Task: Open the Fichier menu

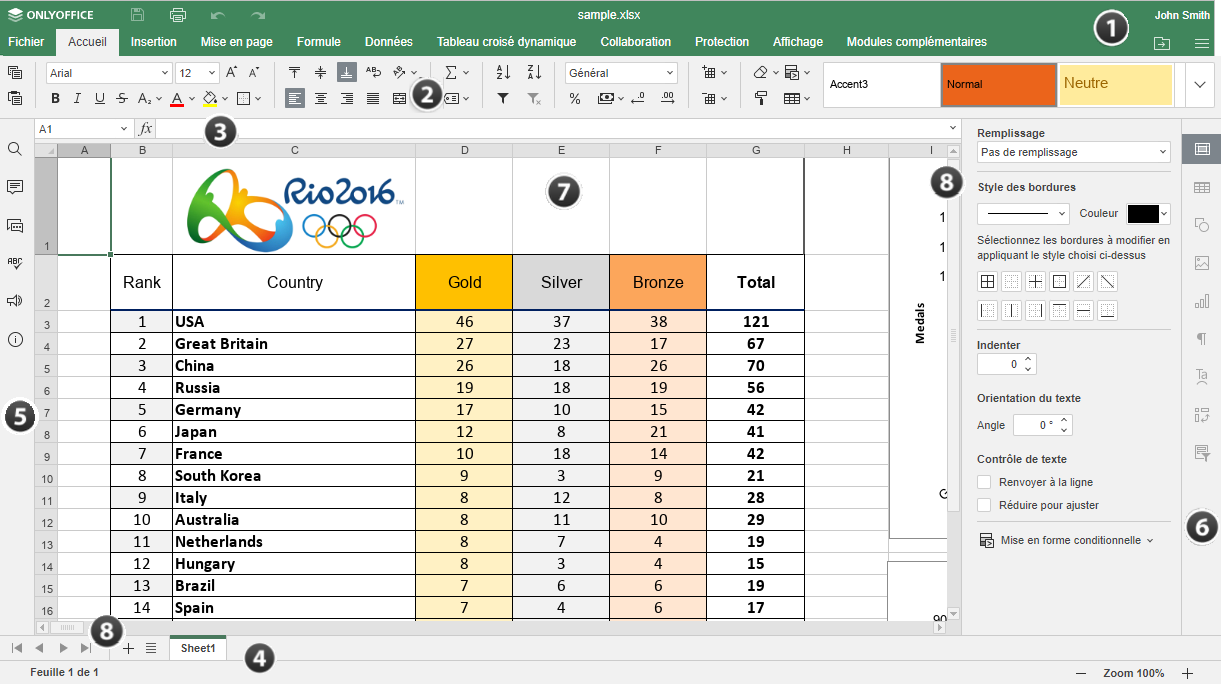Action: [25, 42]
